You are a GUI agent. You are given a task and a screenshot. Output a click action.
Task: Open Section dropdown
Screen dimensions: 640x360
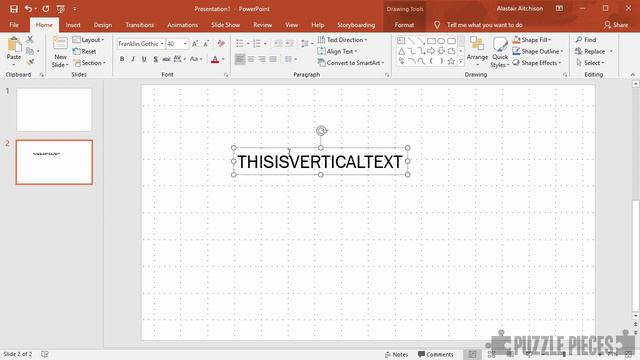click(89, 63)
